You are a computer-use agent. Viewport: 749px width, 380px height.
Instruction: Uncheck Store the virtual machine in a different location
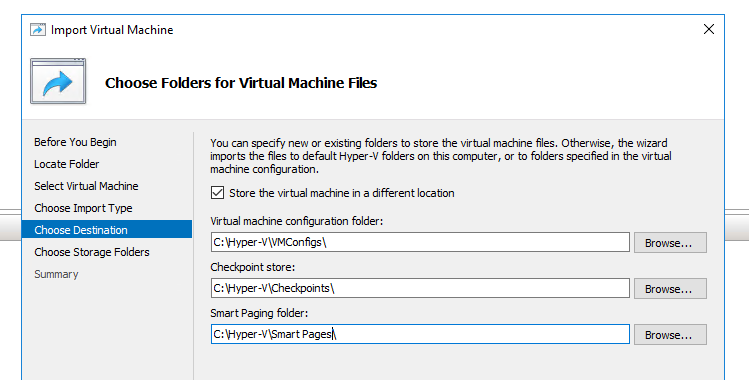click(x=217, y=193)
